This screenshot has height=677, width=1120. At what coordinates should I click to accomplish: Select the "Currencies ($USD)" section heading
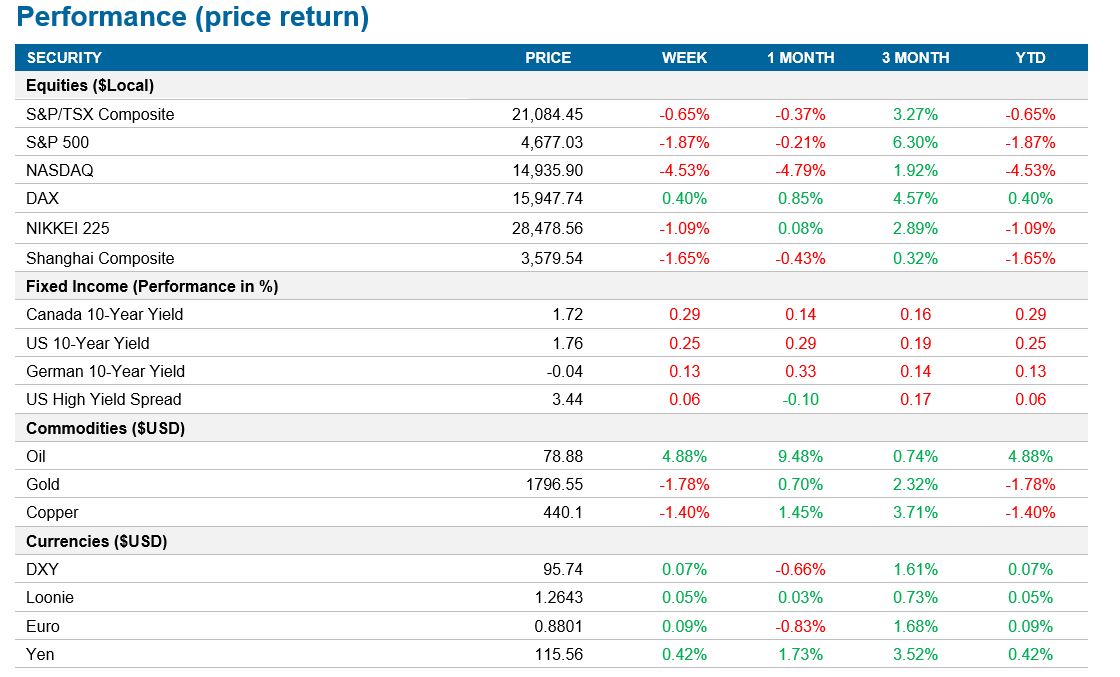pyautogui.click(x=96, y=541)
